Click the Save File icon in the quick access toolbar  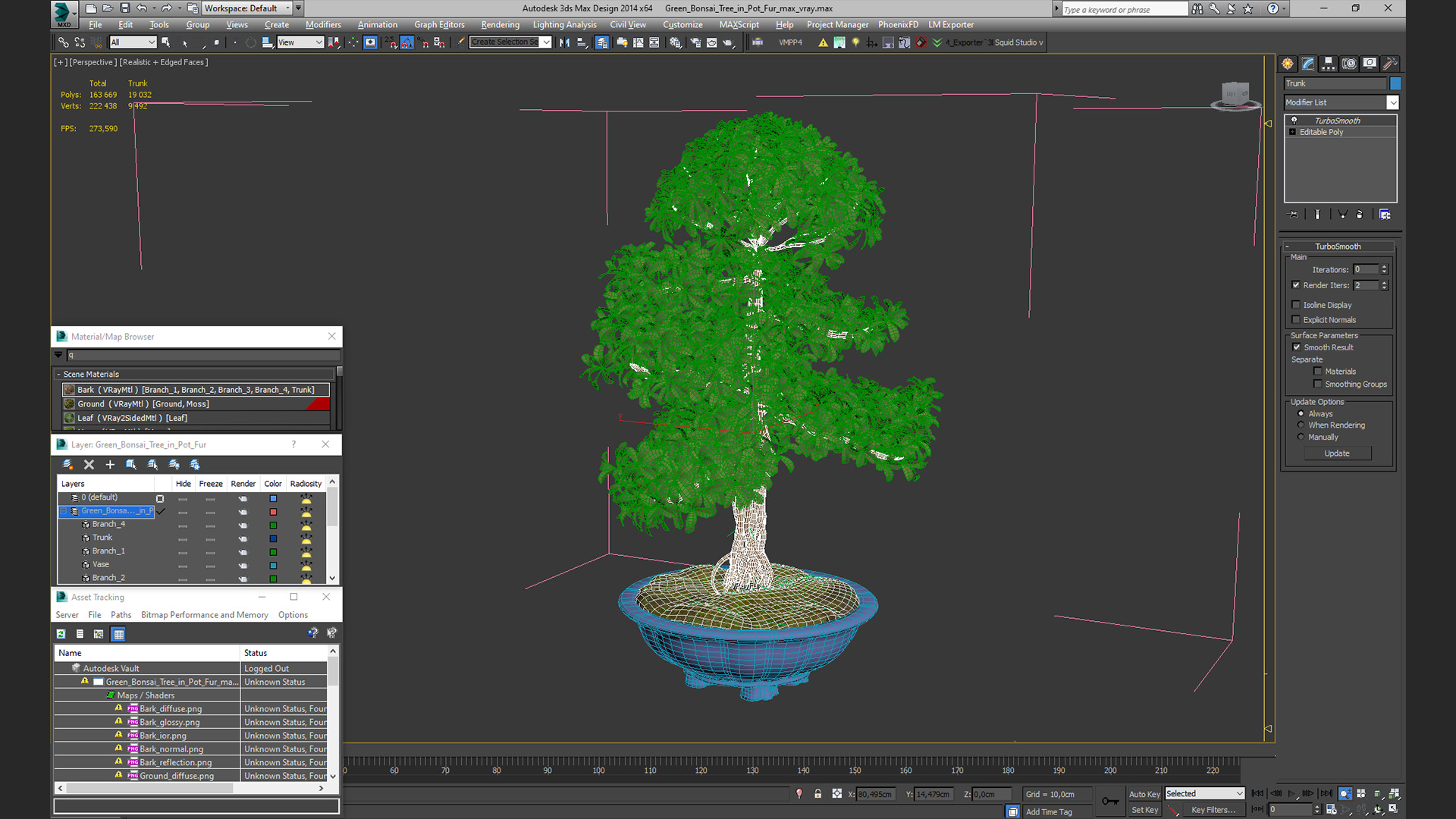[125, 8]
